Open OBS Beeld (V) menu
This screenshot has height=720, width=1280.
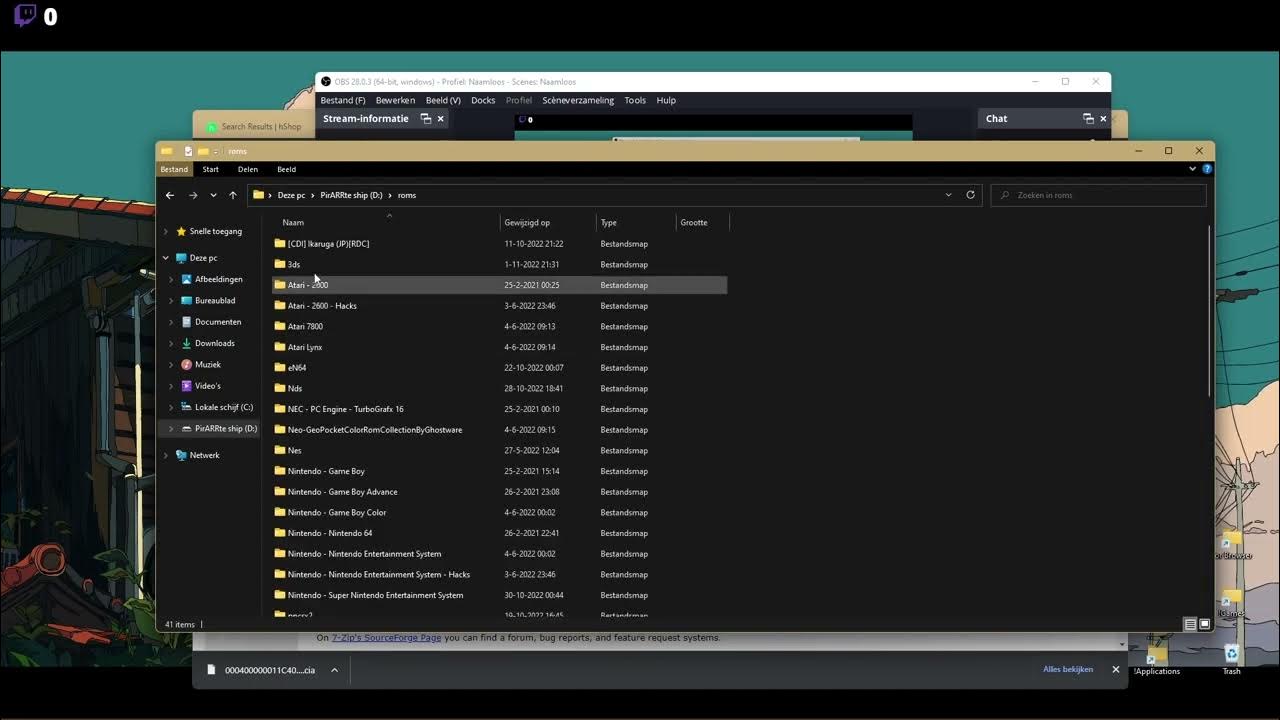443,100
